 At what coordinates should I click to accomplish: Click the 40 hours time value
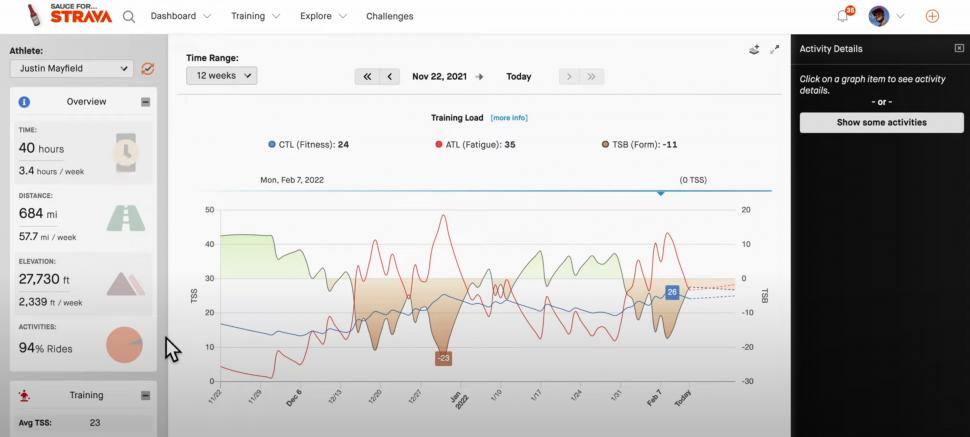point(41,149)
